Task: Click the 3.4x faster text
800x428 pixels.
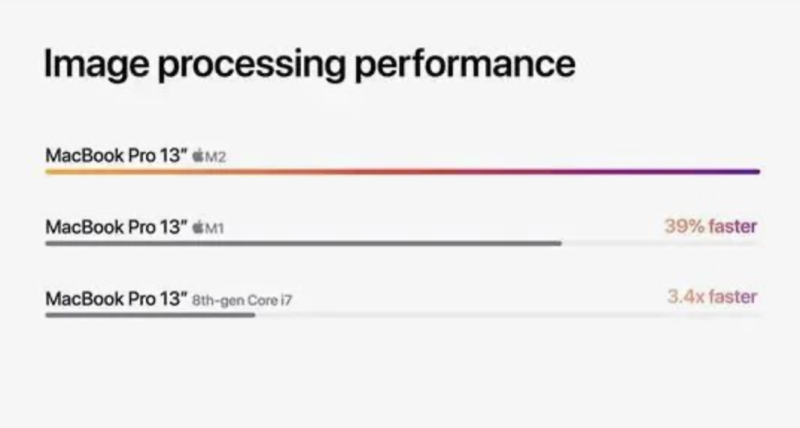Action: 712,296
